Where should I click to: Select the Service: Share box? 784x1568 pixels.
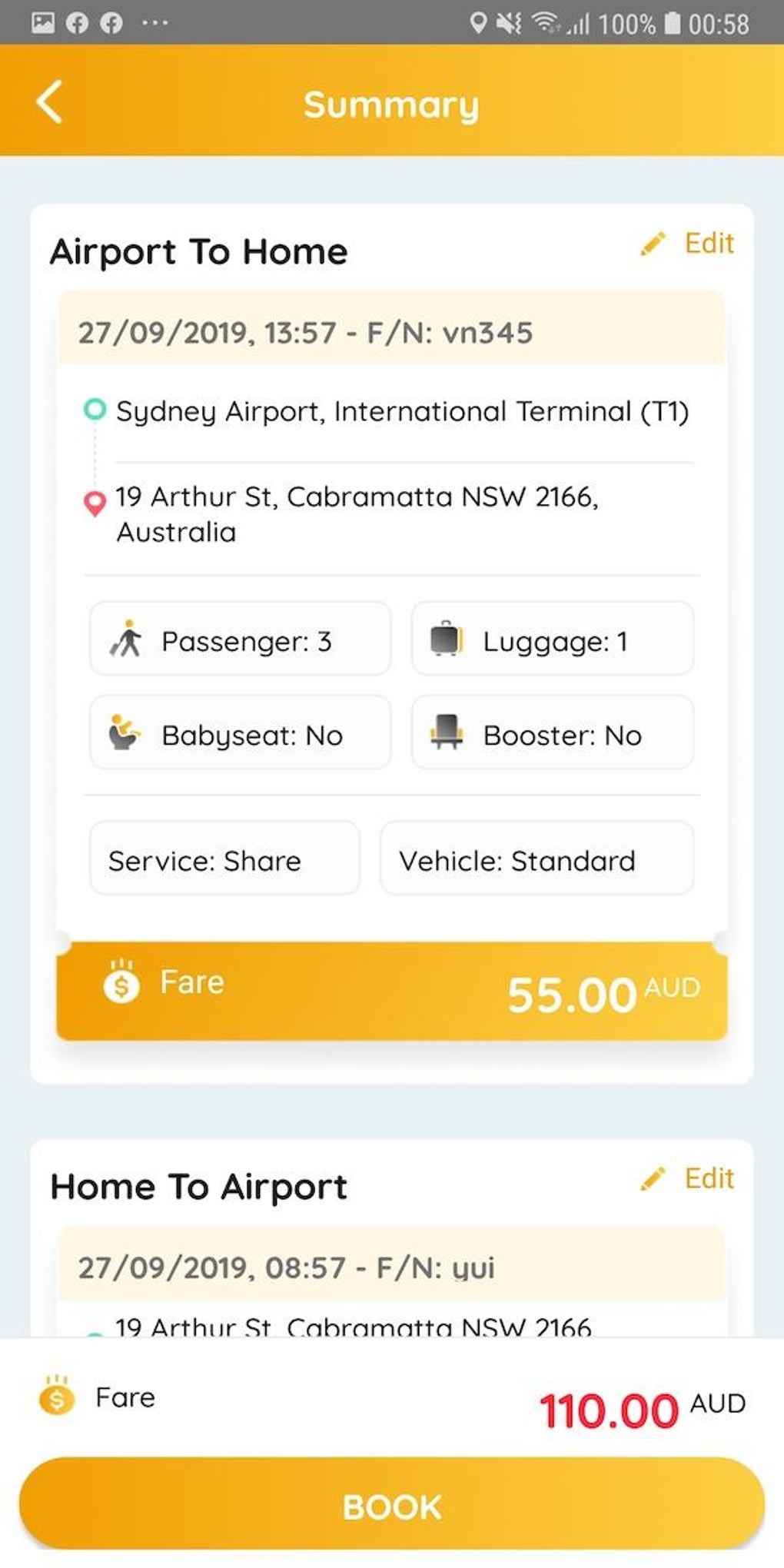224,859
